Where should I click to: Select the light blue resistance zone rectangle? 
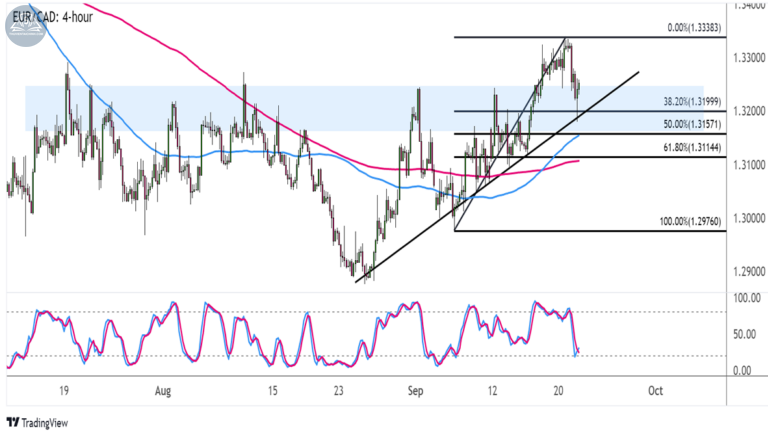coord(364,108)
